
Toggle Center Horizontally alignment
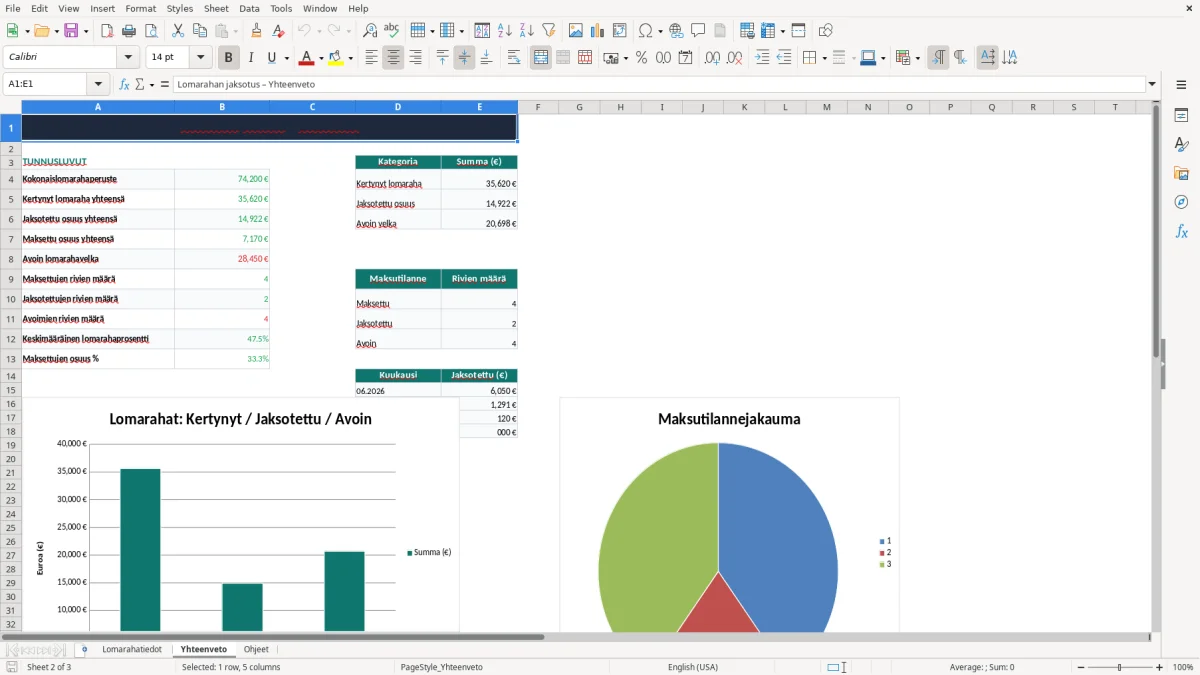pos(393,58)
